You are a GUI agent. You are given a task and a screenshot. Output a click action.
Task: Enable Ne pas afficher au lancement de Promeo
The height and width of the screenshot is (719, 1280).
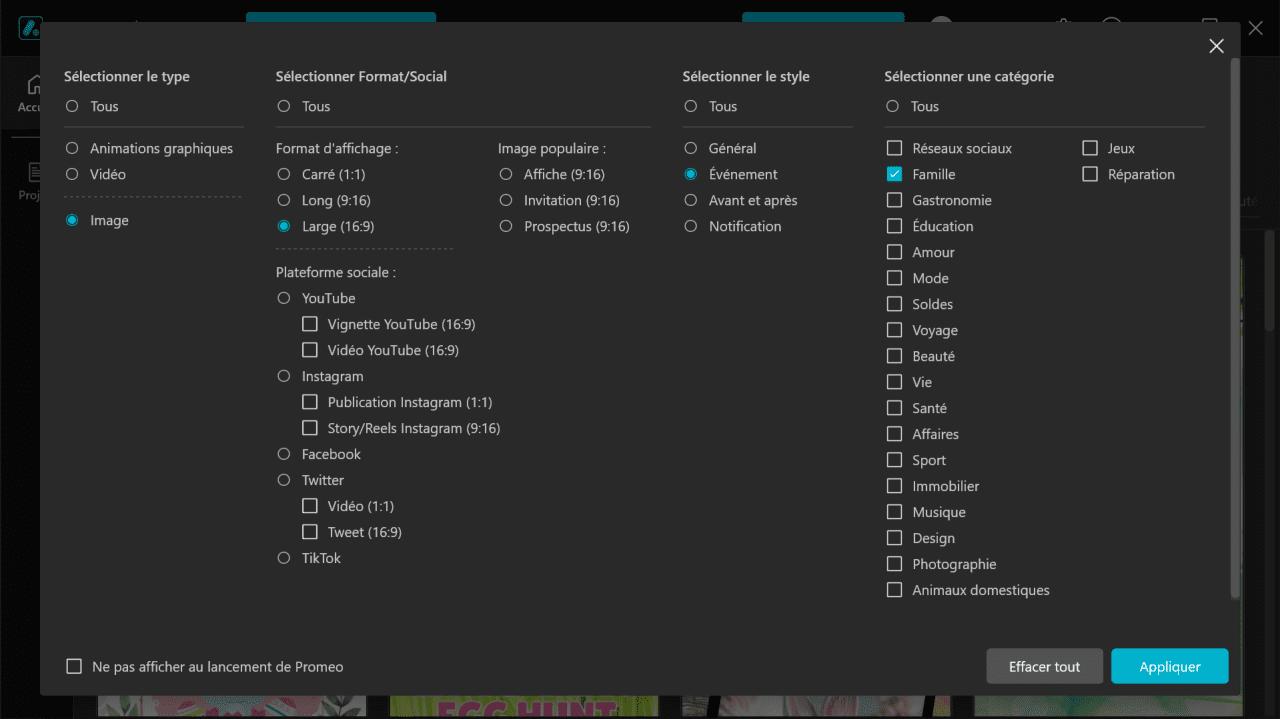click(74, 666)
